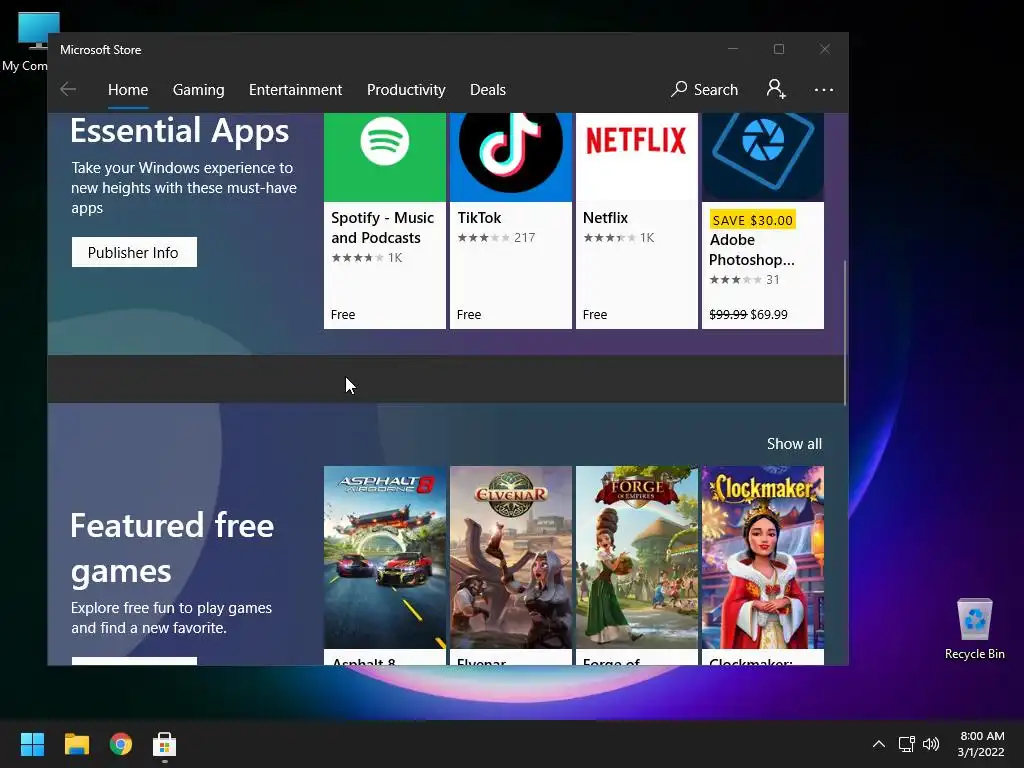Click the Spotify rating stars
Viewport: 1024px width, 768px height.
[x=357, y=258]
